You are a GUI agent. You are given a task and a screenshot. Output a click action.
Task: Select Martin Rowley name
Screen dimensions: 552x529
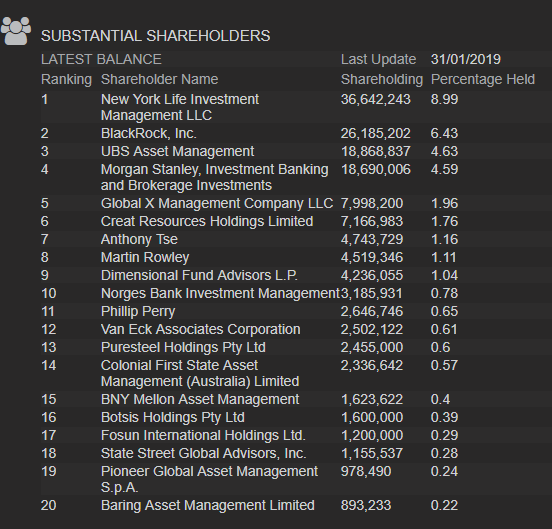[x=145, y=258]
